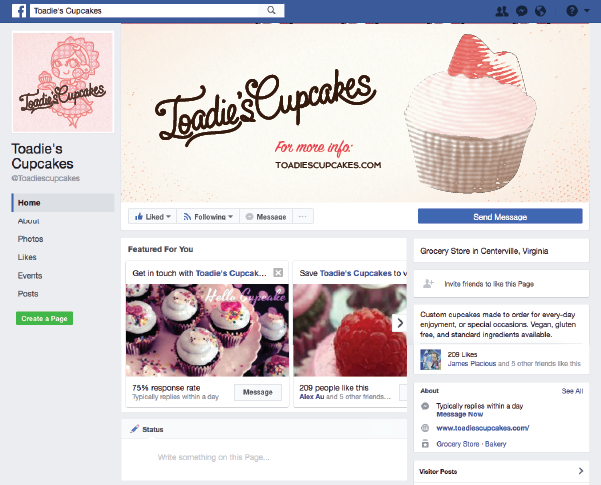Click the Write something status field

point(264,457)
